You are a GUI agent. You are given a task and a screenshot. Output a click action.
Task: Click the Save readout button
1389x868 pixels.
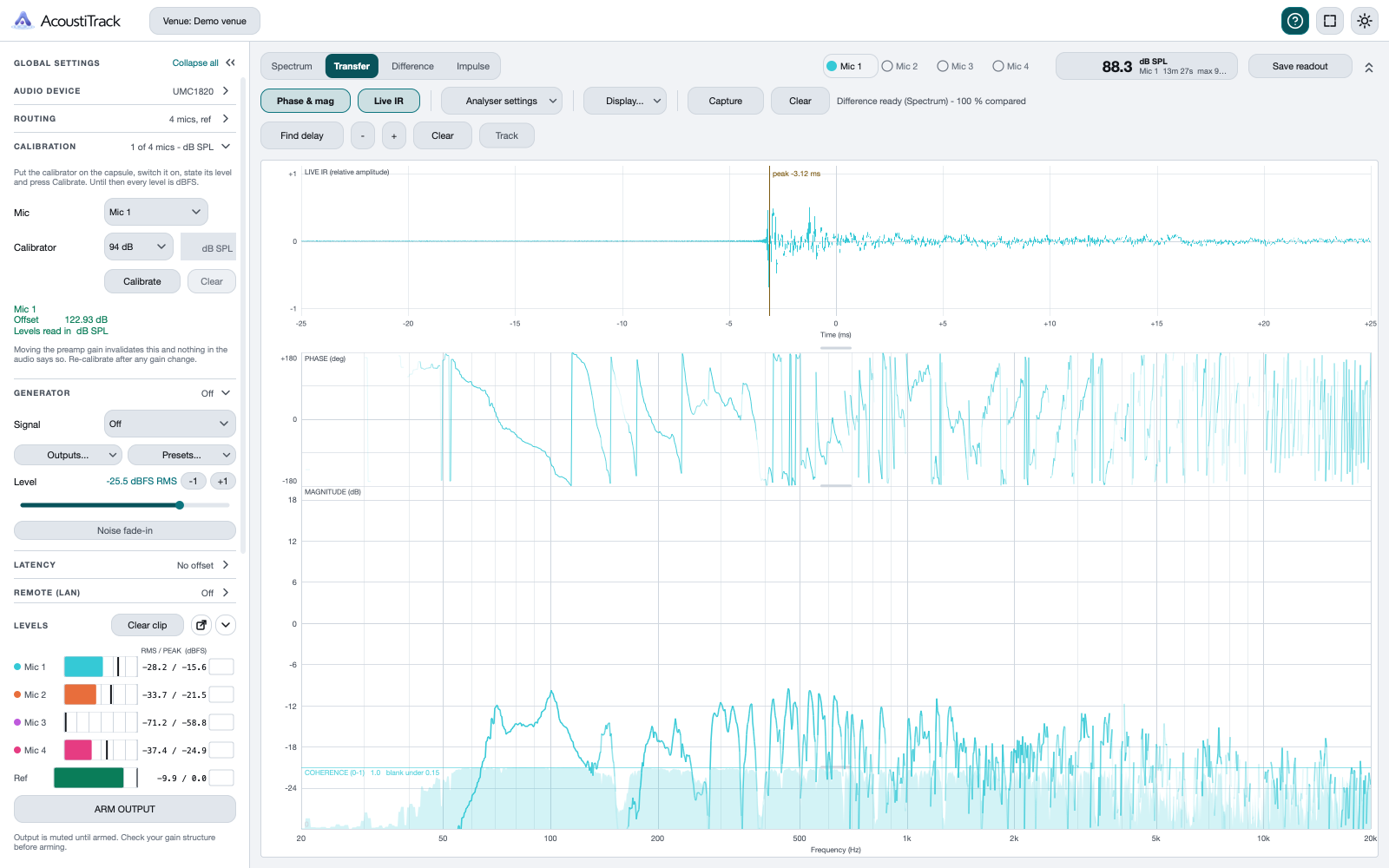1300,66
